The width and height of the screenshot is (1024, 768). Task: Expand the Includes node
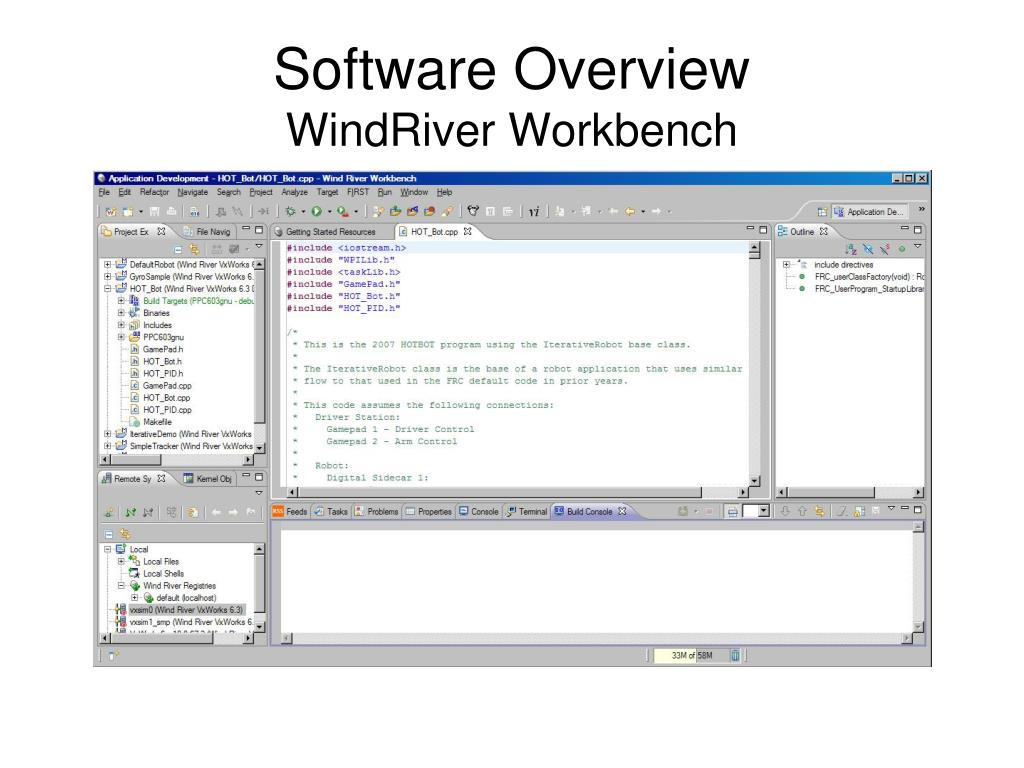point(121,325)
